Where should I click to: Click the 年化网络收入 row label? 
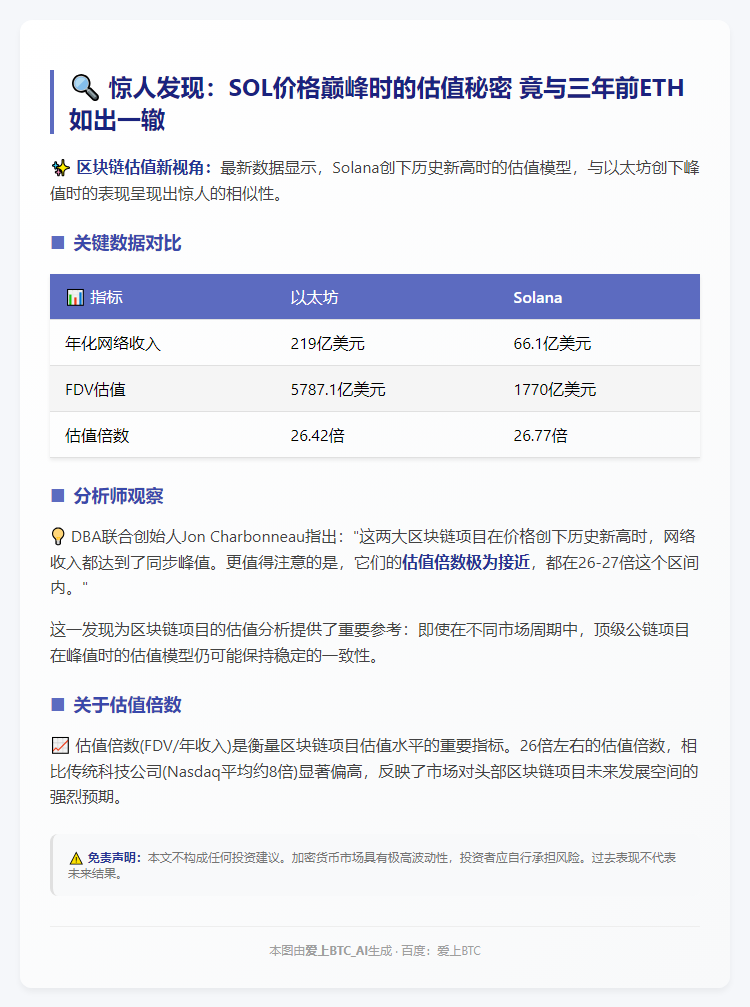[112, 344]
